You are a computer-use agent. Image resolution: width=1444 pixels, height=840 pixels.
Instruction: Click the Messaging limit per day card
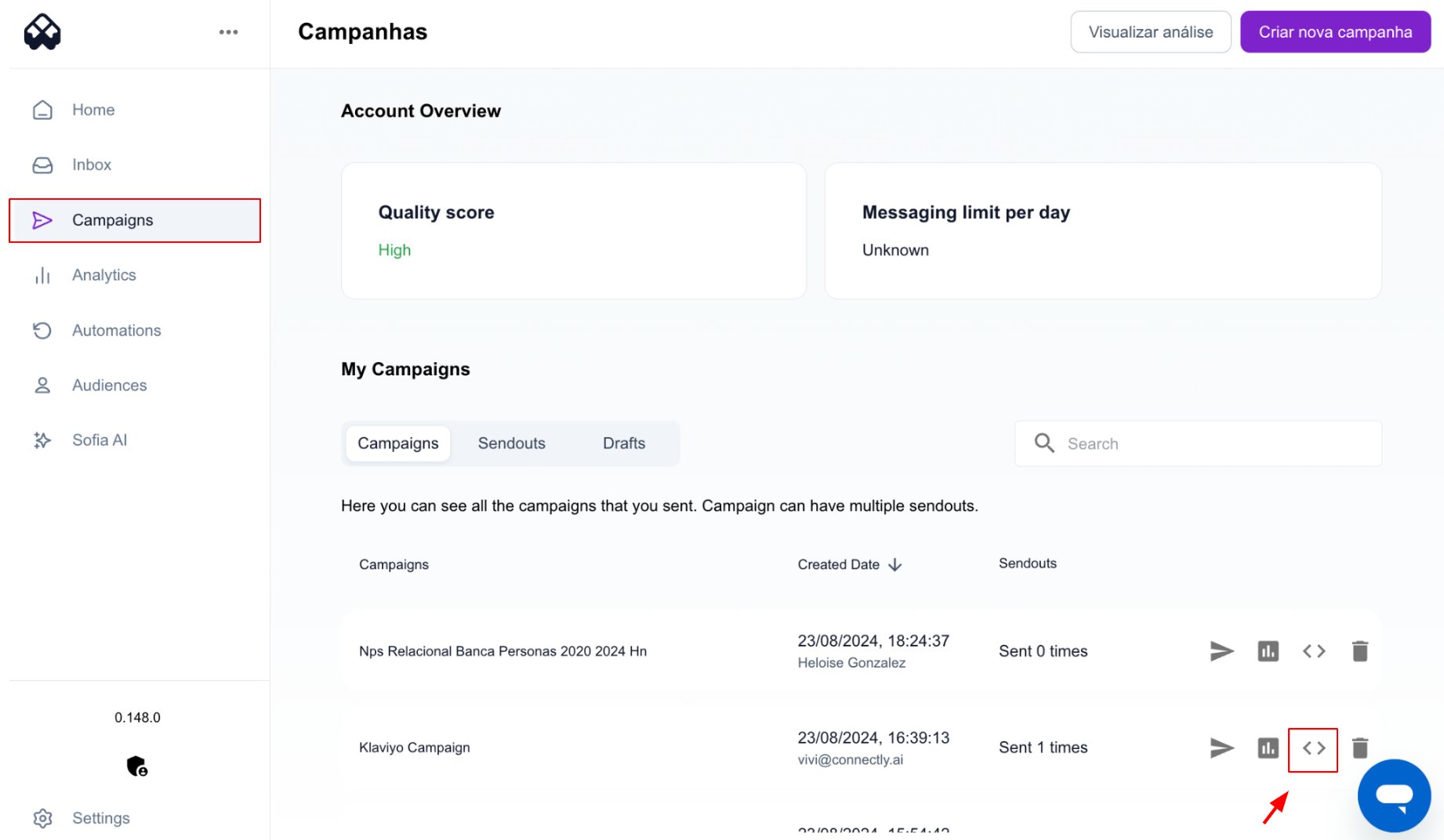click(1103, 231)
